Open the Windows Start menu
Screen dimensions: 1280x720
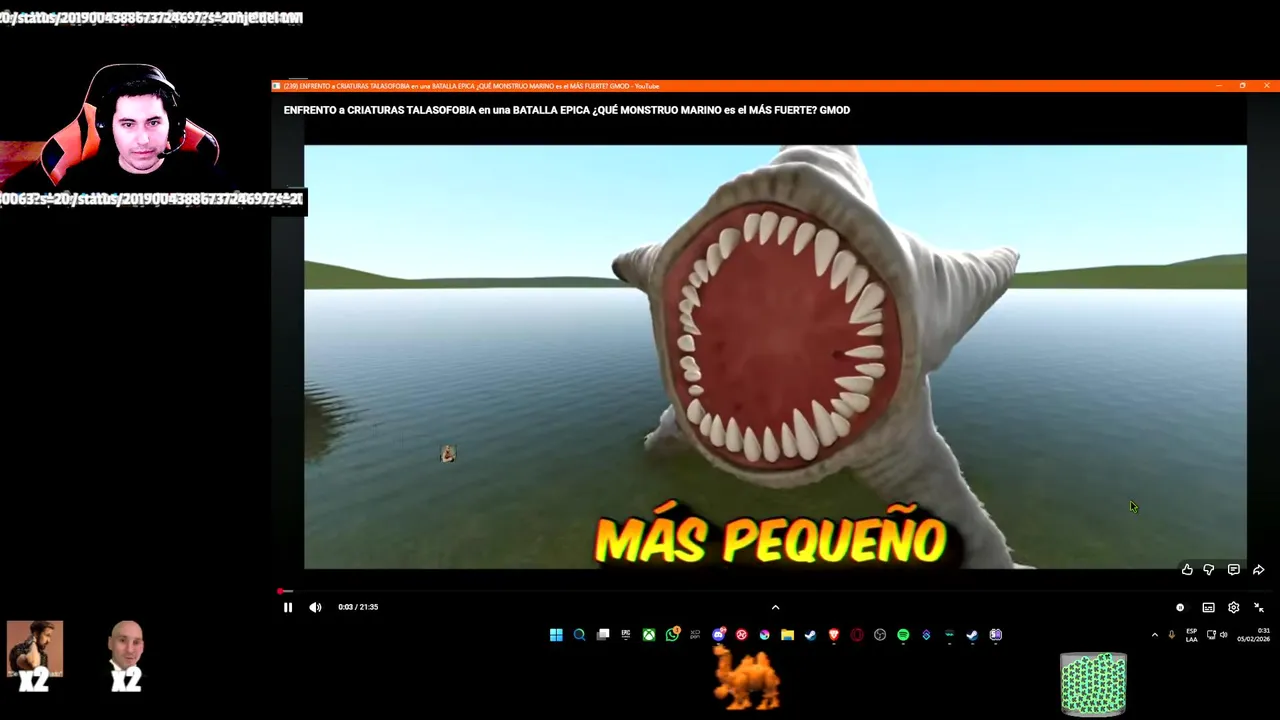[556, 635]
